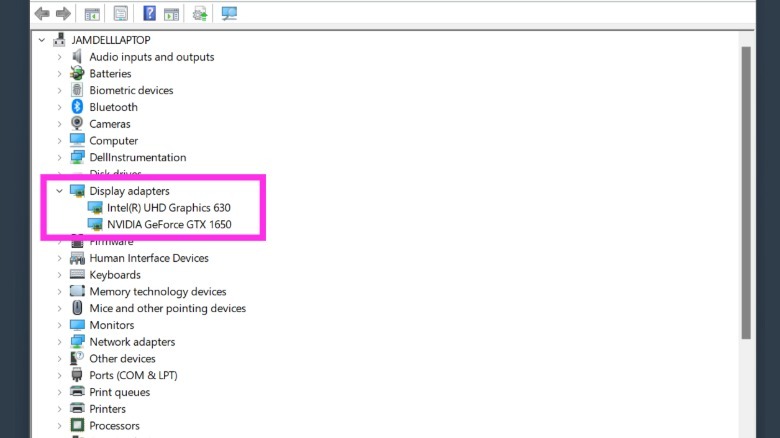Viewport: 780px width, 438px height.
Task: Click the Memory technology devices icon
Action: click(77, 291)
